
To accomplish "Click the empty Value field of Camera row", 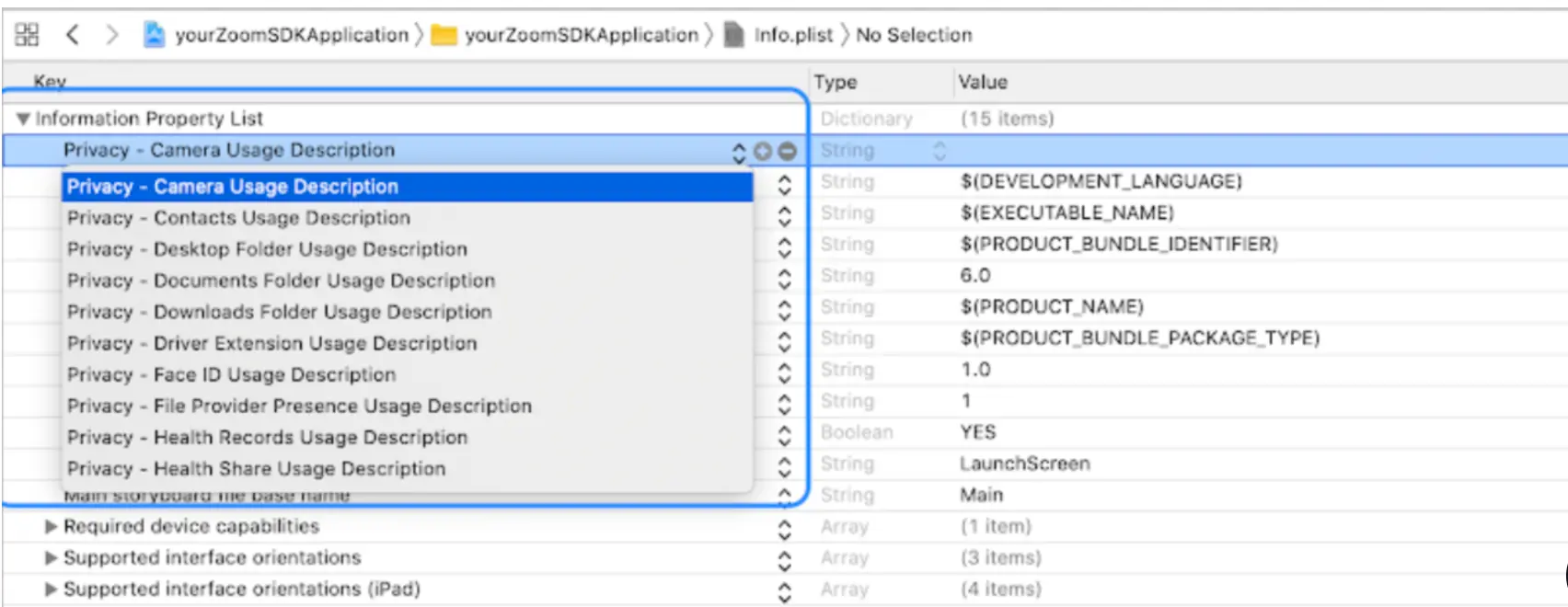I will (1261, 151).
